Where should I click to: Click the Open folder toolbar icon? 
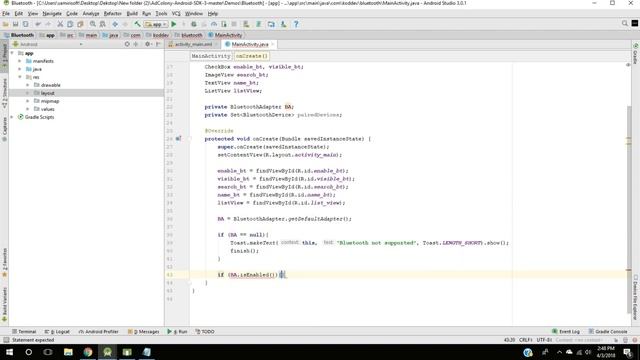6,24
